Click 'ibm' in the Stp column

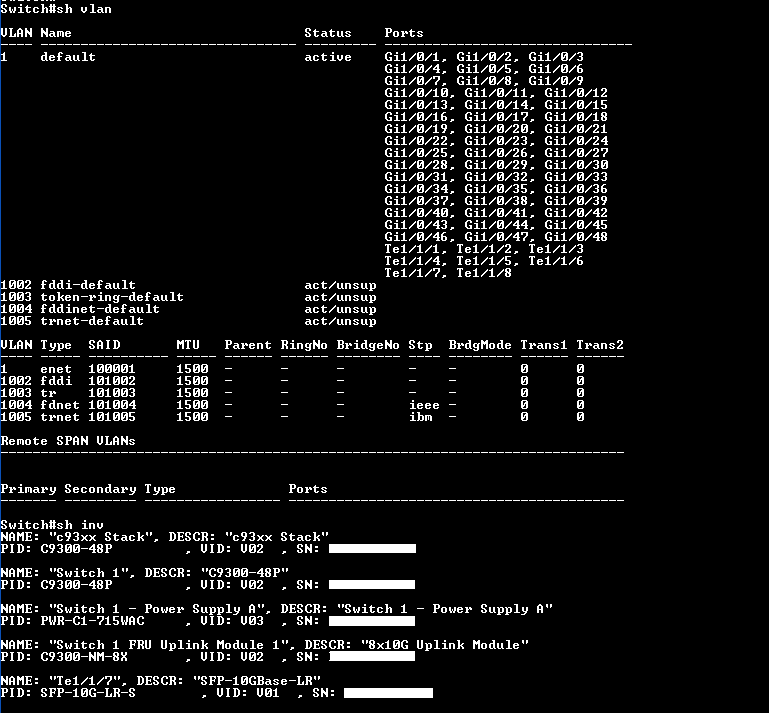(420, 417)
